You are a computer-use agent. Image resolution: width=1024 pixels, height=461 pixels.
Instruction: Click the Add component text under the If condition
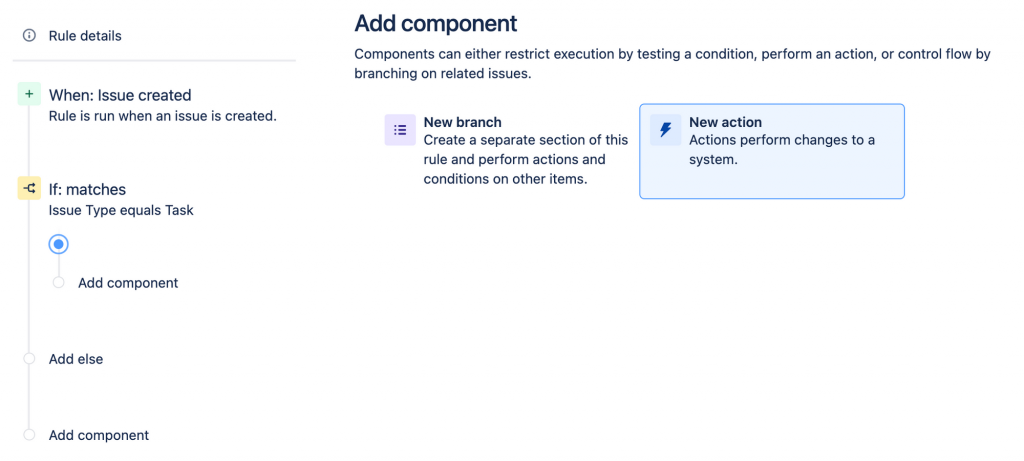pos(128,283)
